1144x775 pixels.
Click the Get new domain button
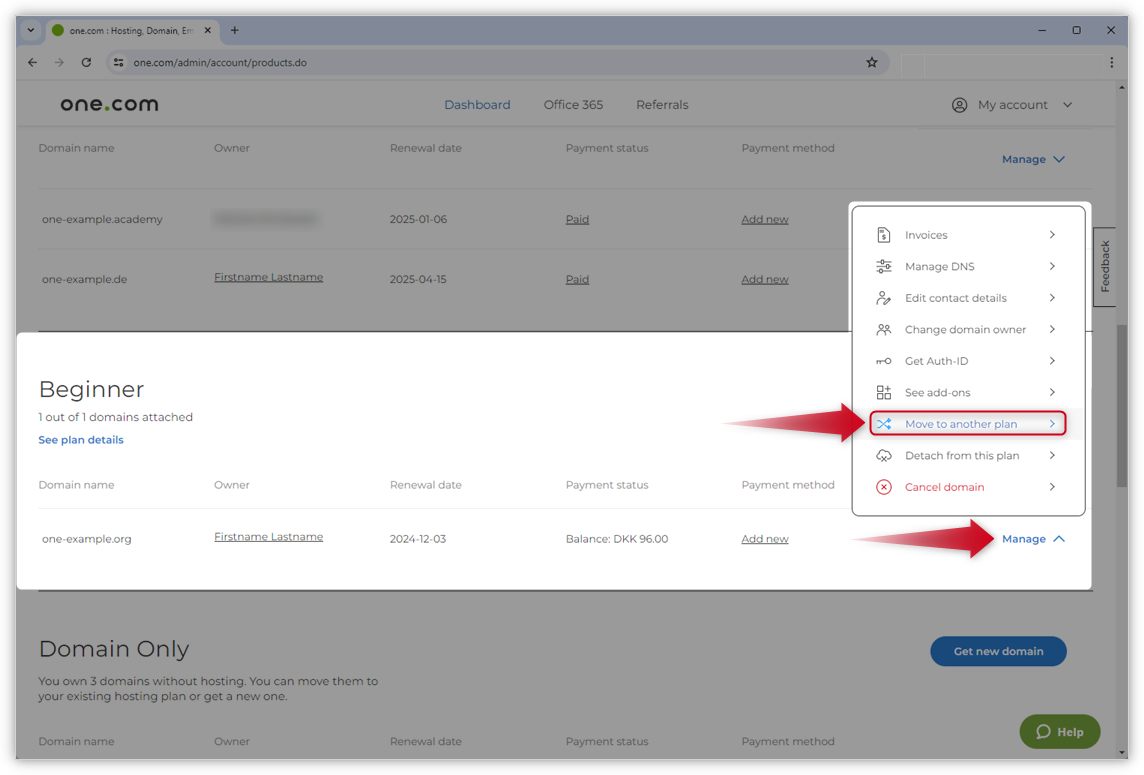click(997, 651)
